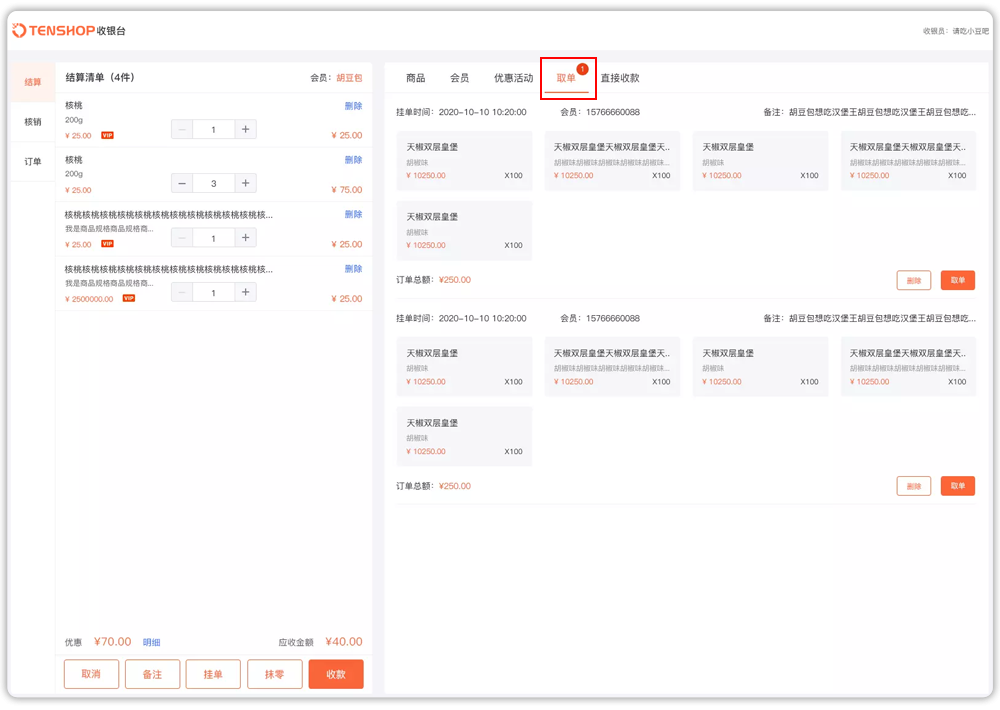
Task: Open 订单 in left sidebar
Action: point(33,161)
